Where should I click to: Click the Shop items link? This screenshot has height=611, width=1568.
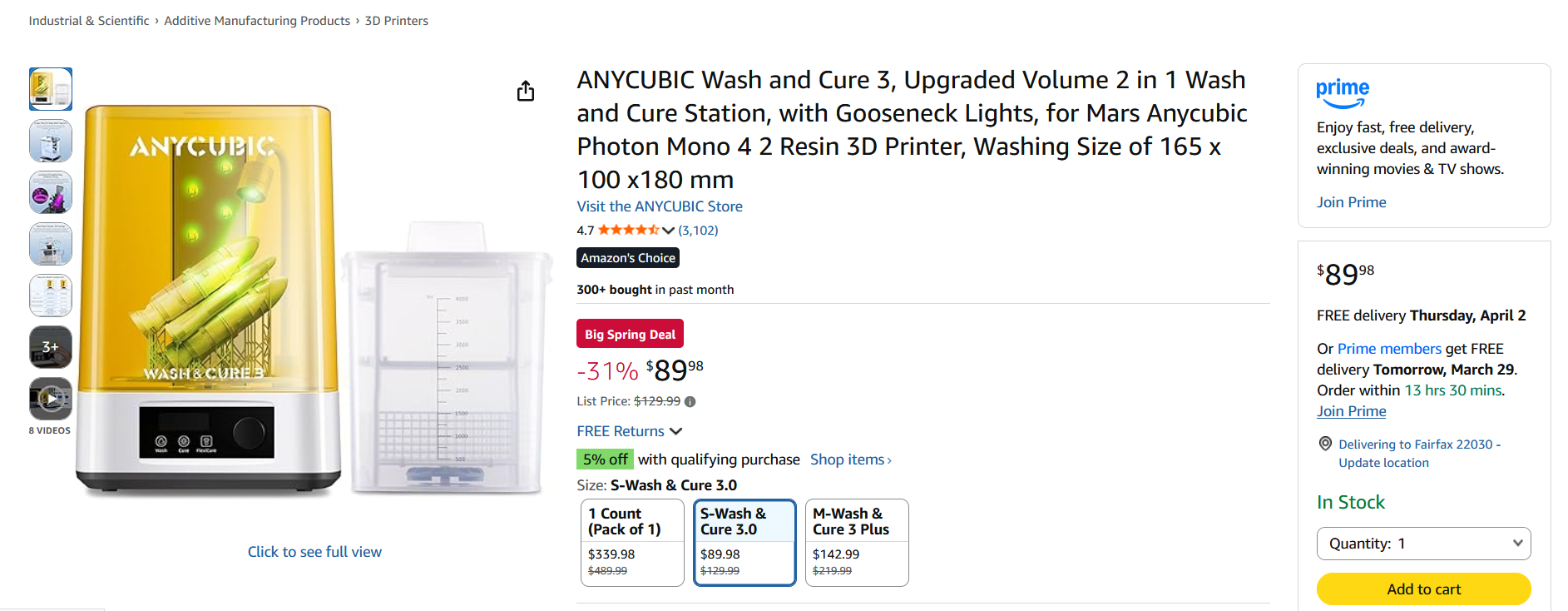tap(850, 459)
